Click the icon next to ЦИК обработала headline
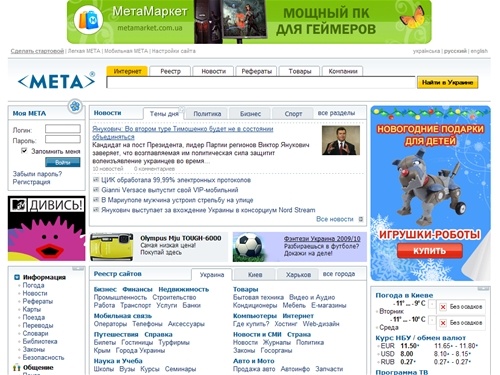500x375 pixels. 96,180
